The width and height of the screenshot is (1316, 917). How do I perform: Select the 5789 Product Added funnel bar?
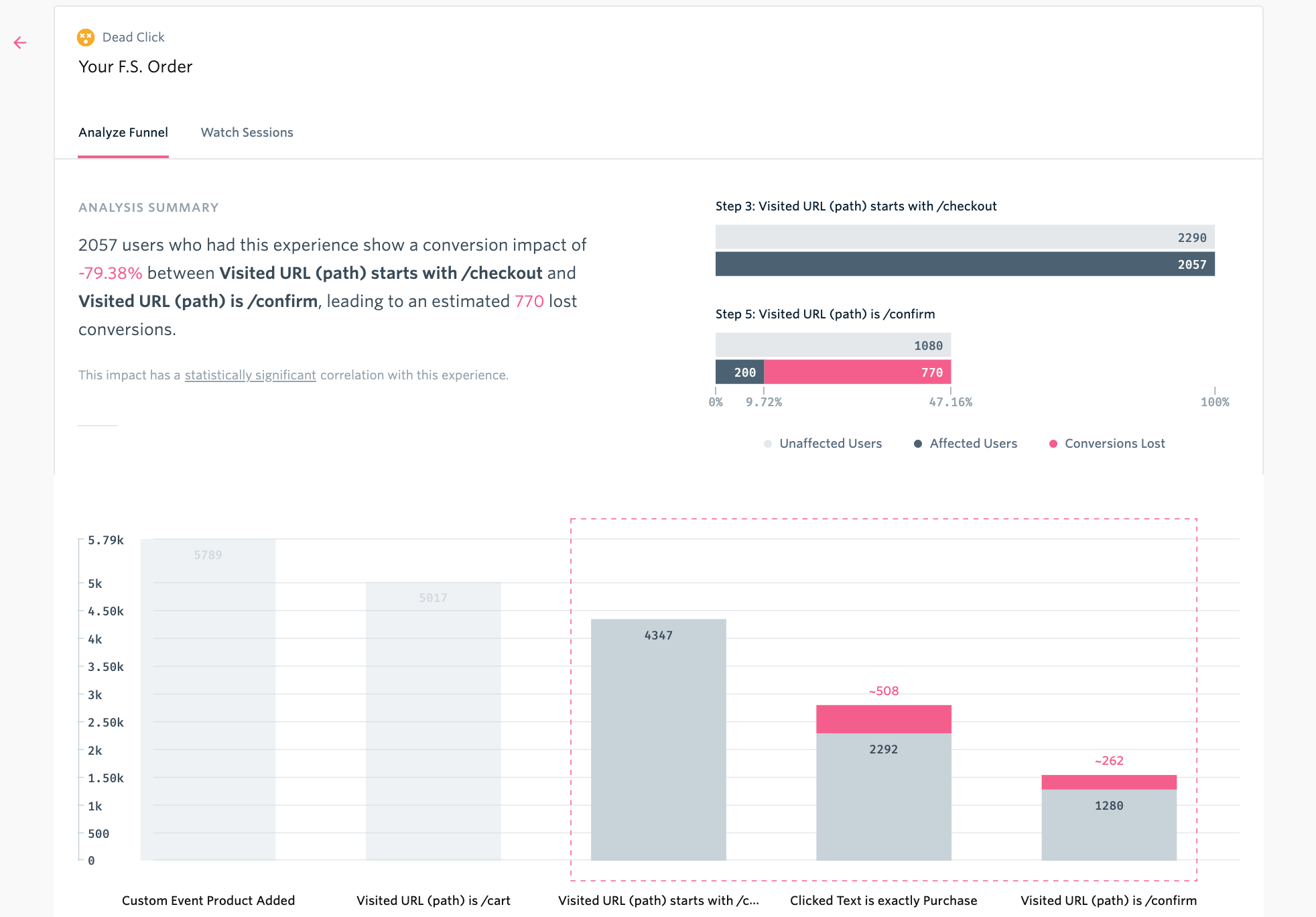coord(208,699)
